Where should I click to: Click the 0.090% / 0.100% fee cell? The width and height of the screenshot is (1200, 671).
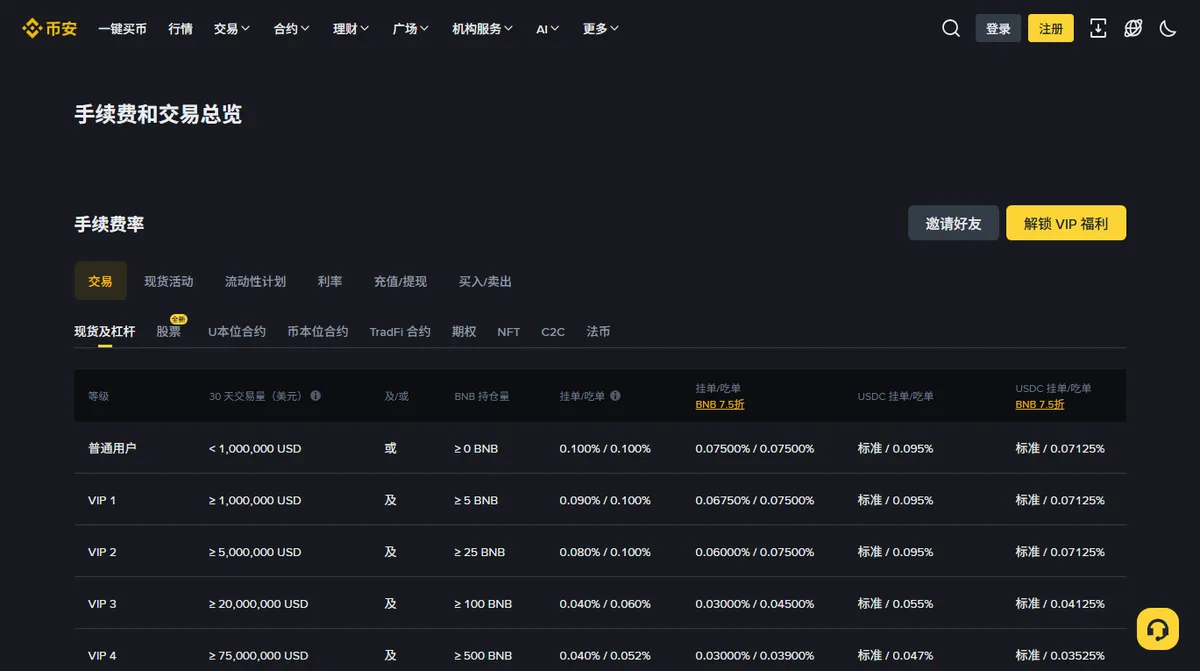tap(605, 500)
